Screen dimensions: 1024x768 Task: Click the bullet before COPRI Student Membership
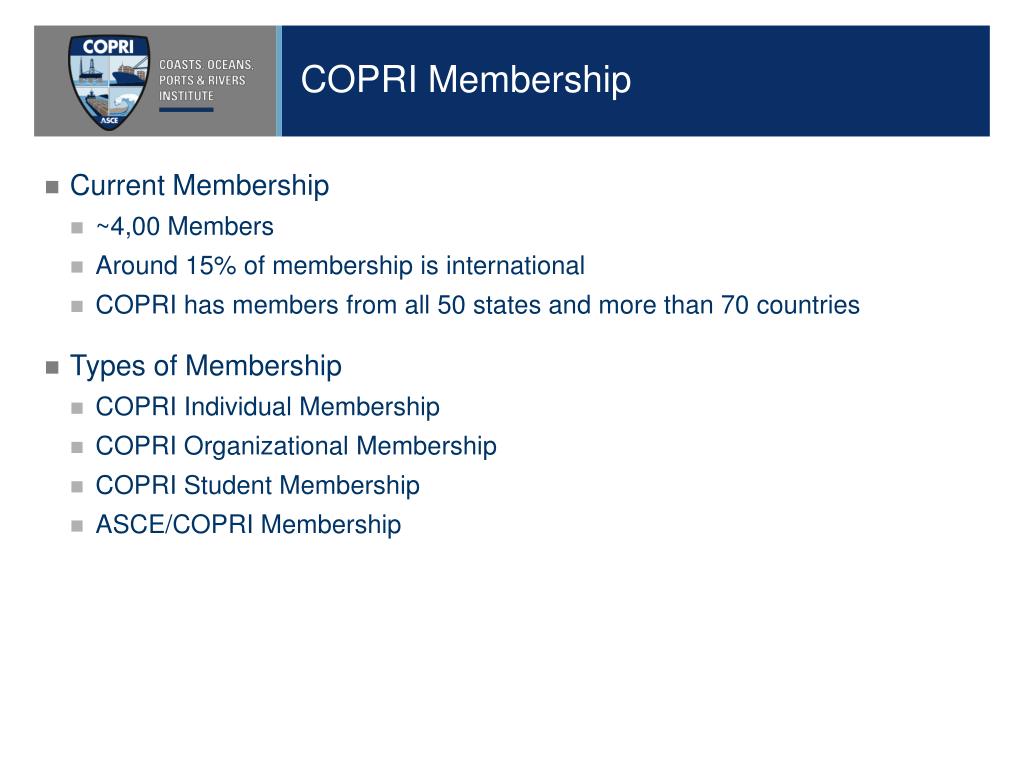coord(77,487)
